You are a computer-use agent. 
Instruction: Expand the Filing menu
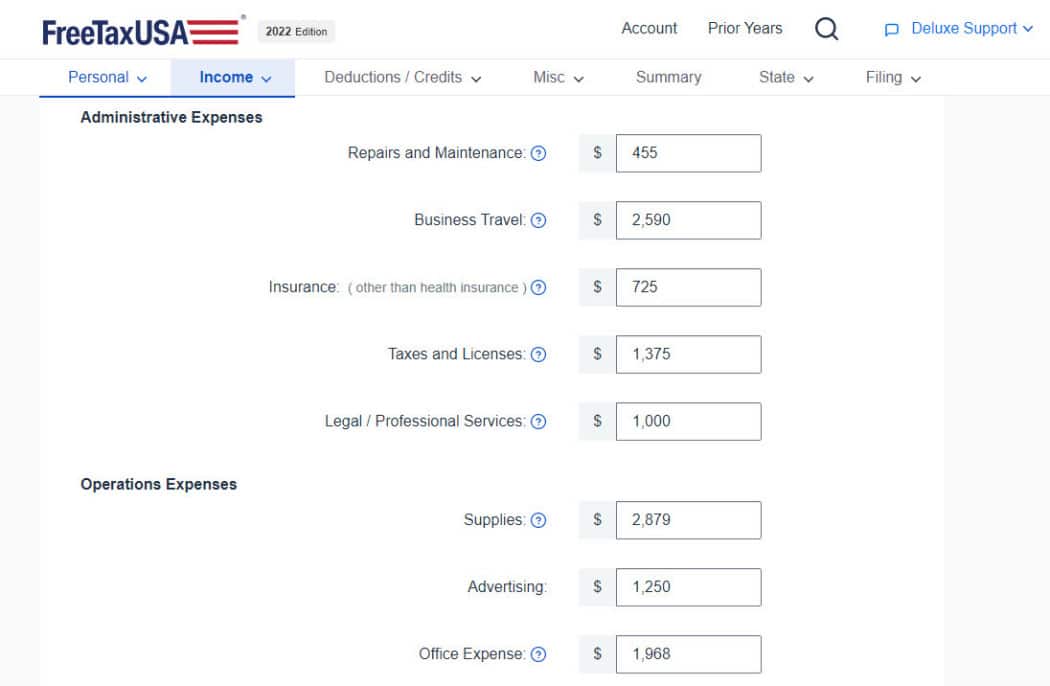(893, 78)
